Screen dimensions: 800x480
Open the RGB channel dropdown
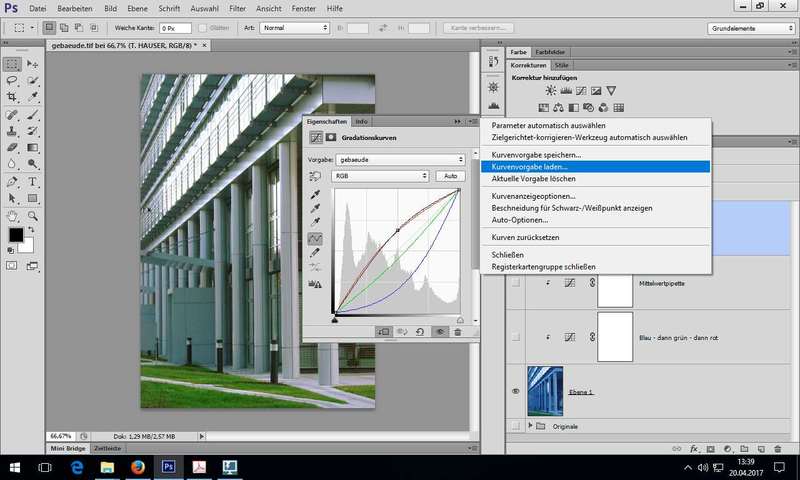click(x=381, y=176)
